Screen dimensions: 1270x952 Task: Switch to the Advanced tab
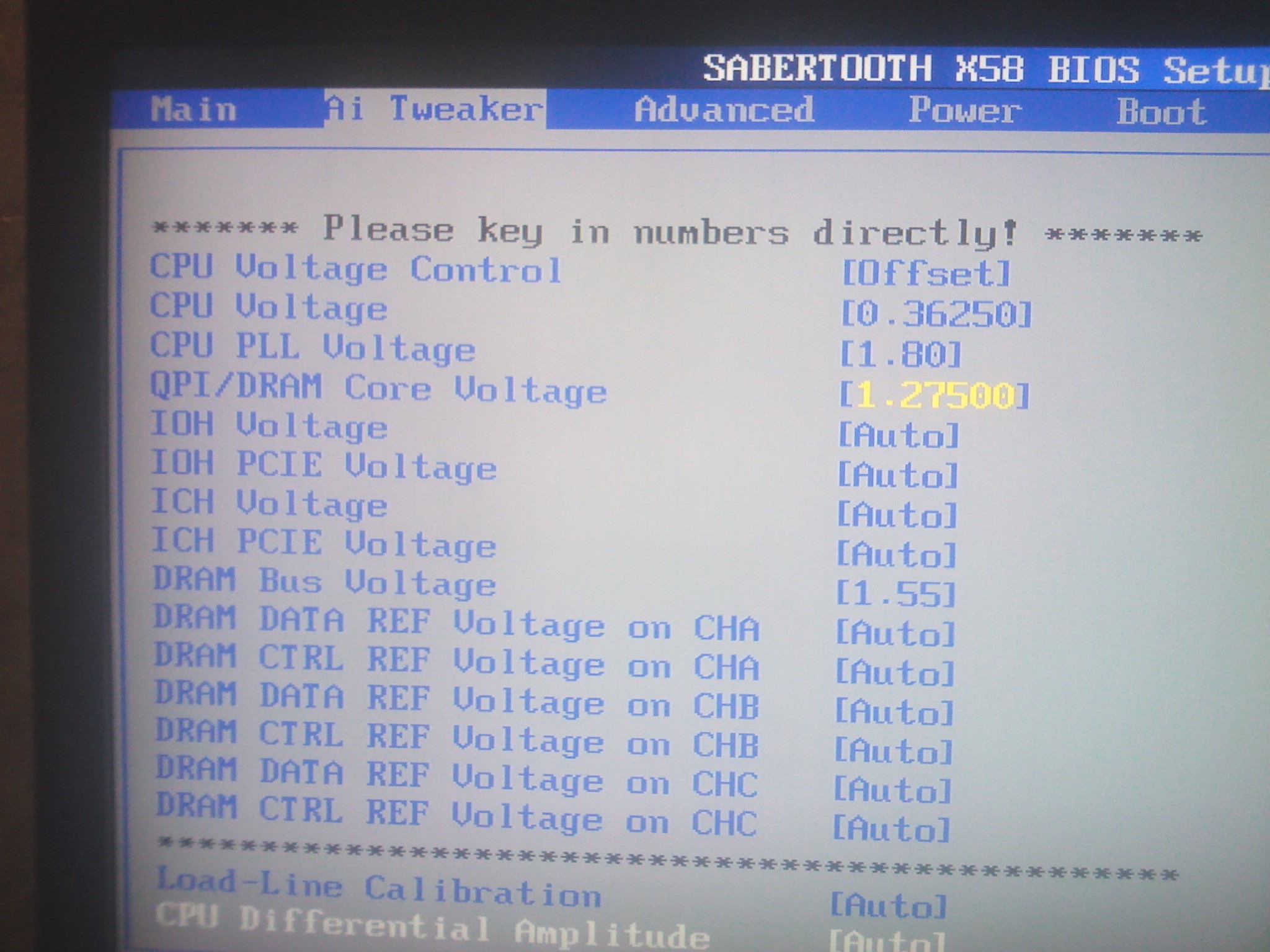point(724,110)
